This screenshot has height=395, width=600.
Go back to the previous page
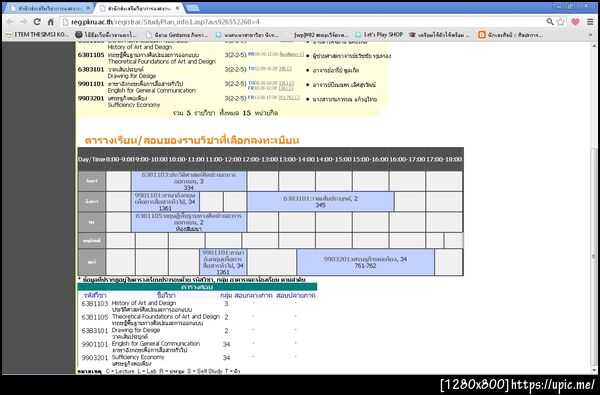[x=10, y=22]
